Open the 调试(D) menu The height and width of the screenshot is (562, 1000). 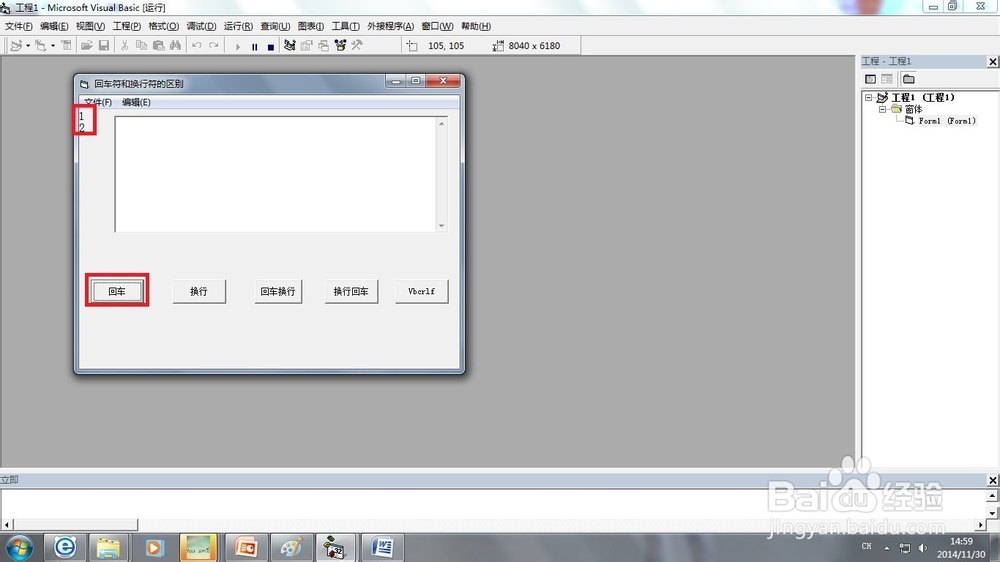(x=201, y=26)
